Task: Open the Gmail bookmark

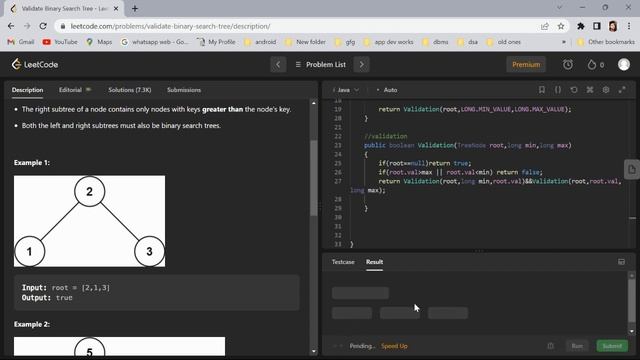Action: [x=21, y=42]
